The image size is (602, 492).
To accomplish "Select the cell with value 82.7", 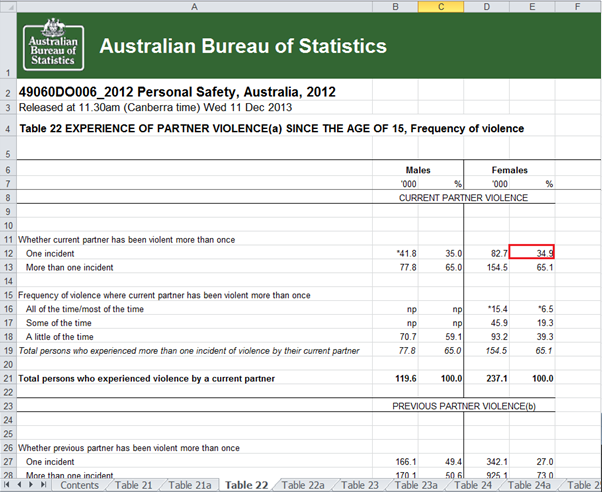I will pos(486,253).
